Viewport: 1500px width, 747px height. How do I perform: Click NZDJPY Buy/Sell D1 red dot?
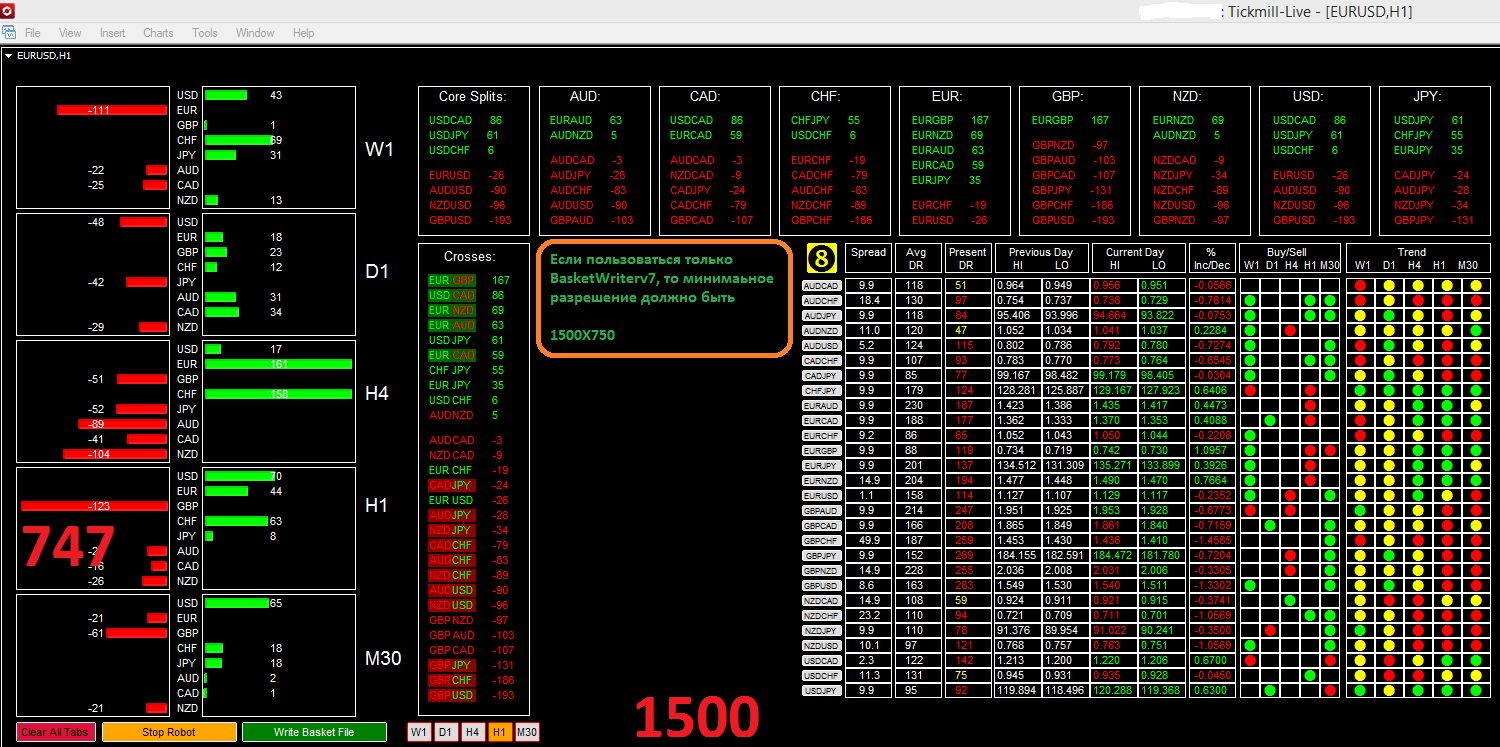point(1270,630)
